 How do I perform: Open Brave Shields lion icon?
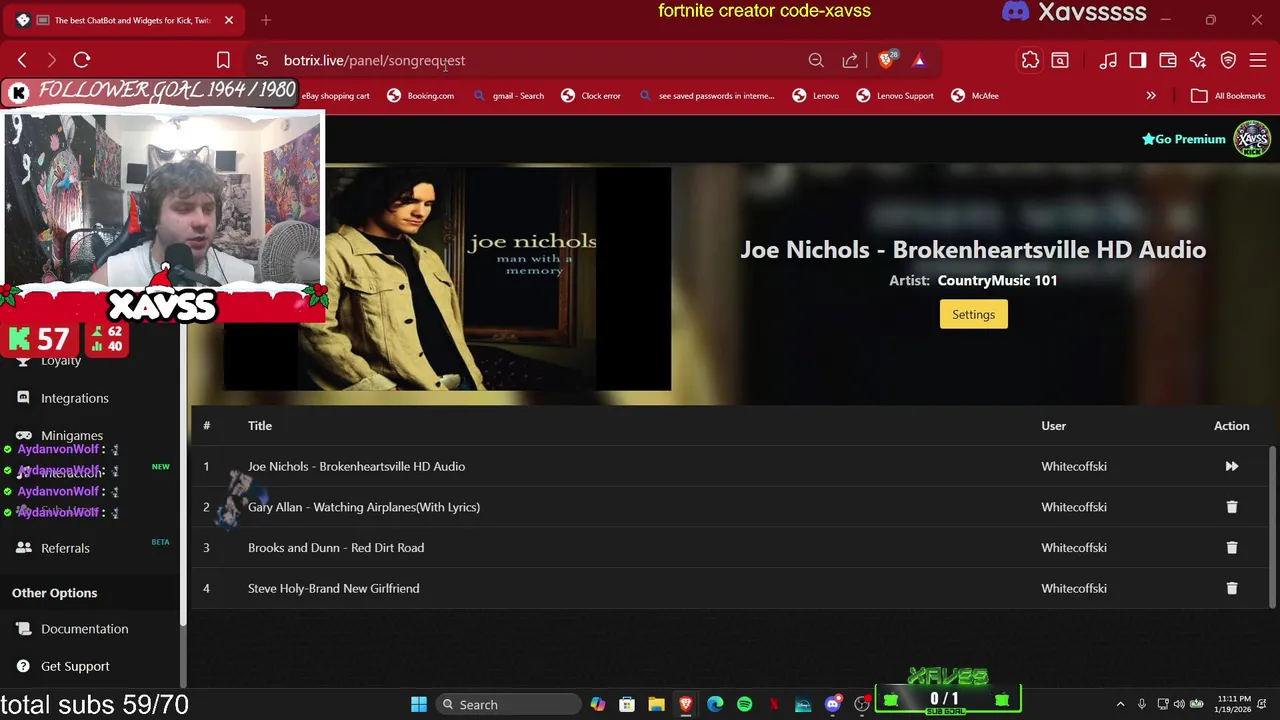tap(885, 60)
